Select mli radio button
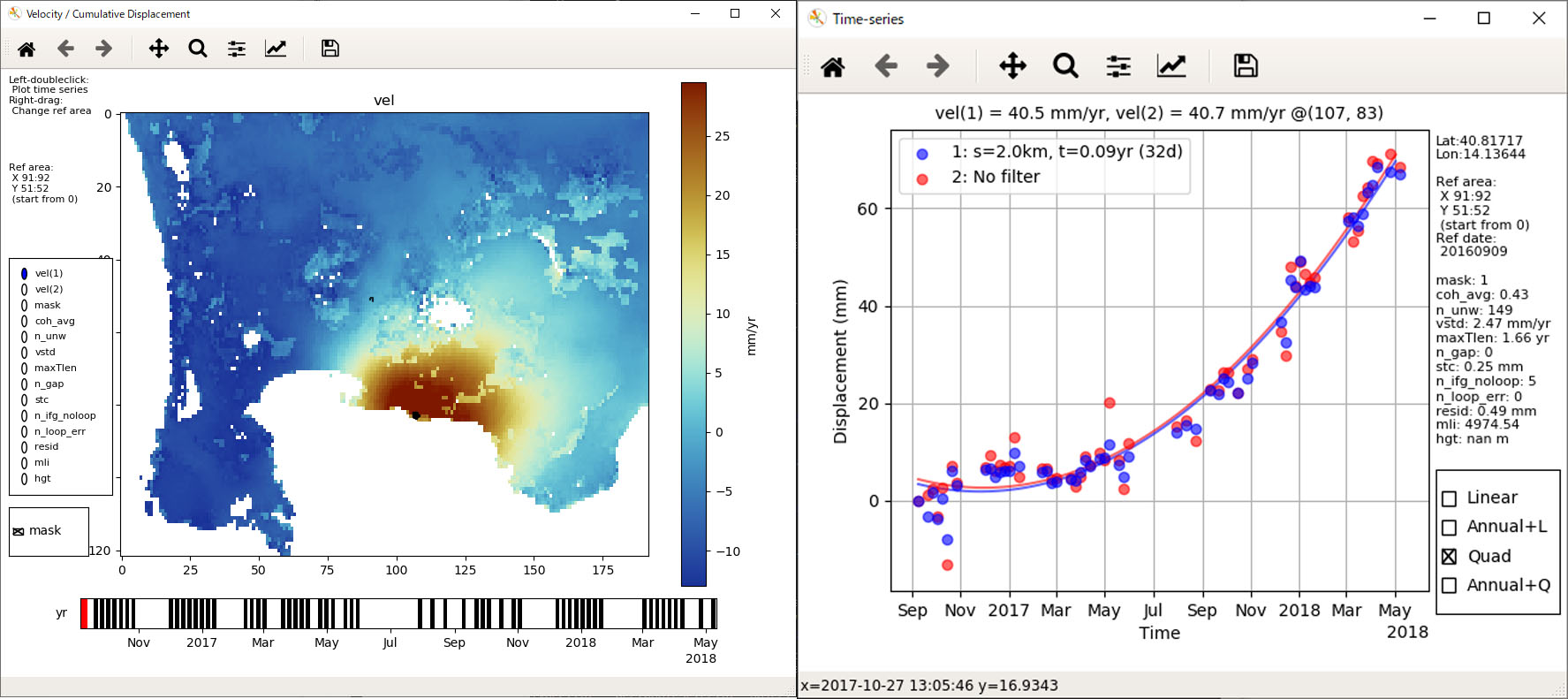Image resolution: width=1568 pixels, height=699 pixels. pyautogui.click(x=24, y=463)
